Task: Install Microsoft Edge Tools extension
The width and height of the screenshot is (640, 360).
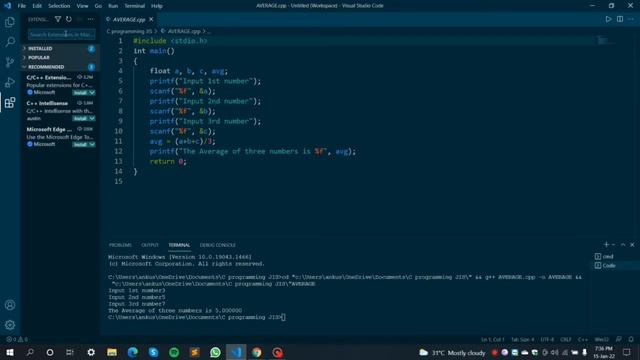Action: tap(80, 144)
